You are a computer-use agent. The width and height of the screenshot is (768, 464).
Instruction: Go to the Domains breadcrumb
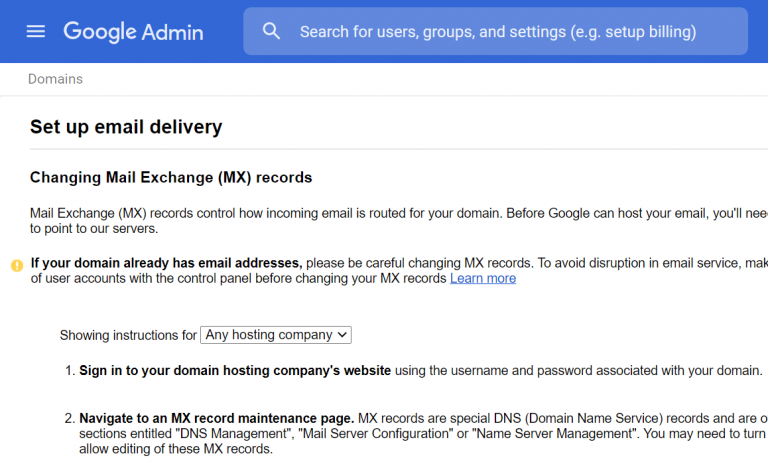pos(55,79)
